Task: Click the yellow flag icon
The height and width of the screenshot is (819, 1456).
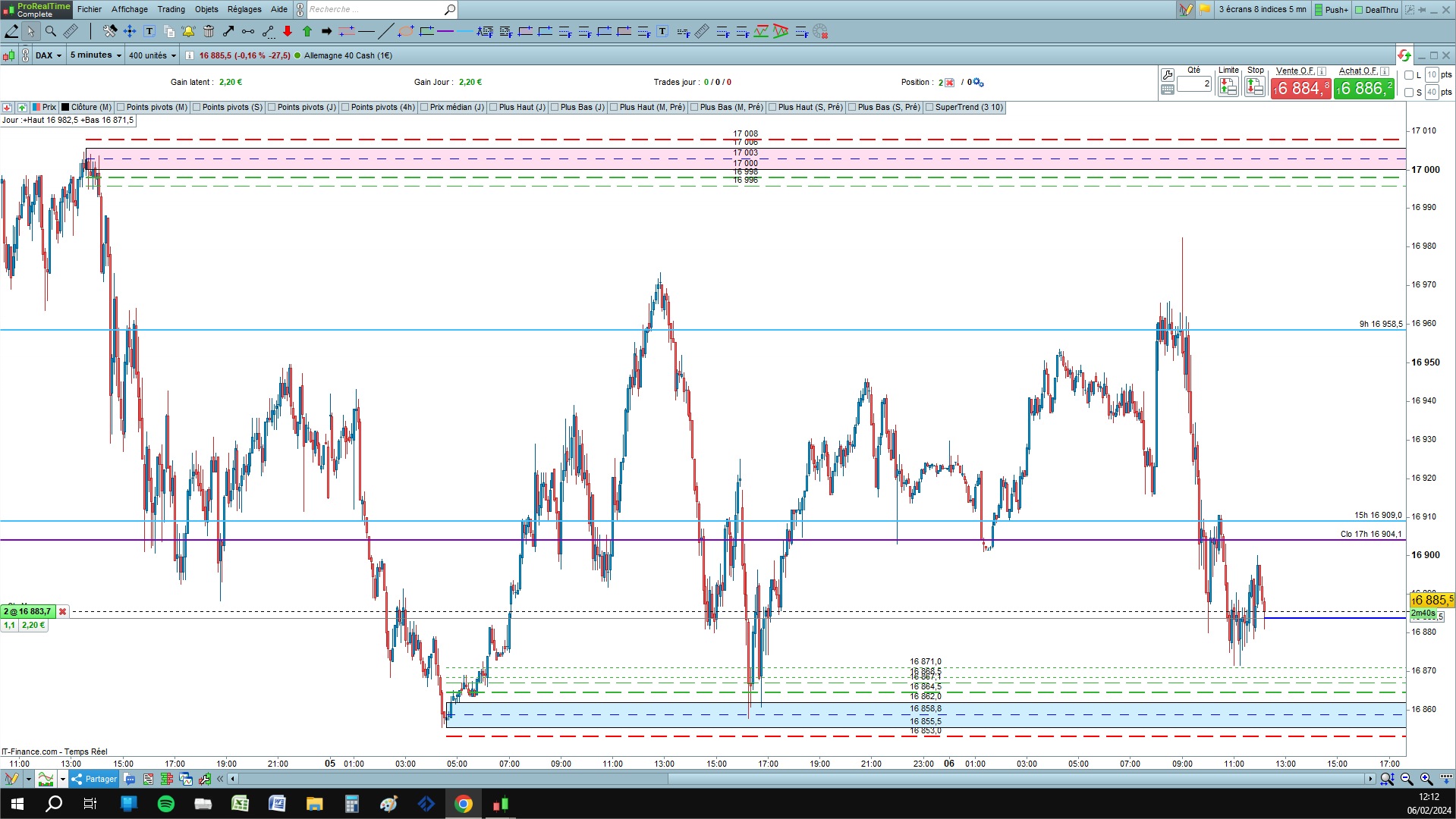Action: click(x=1205, y=10)
